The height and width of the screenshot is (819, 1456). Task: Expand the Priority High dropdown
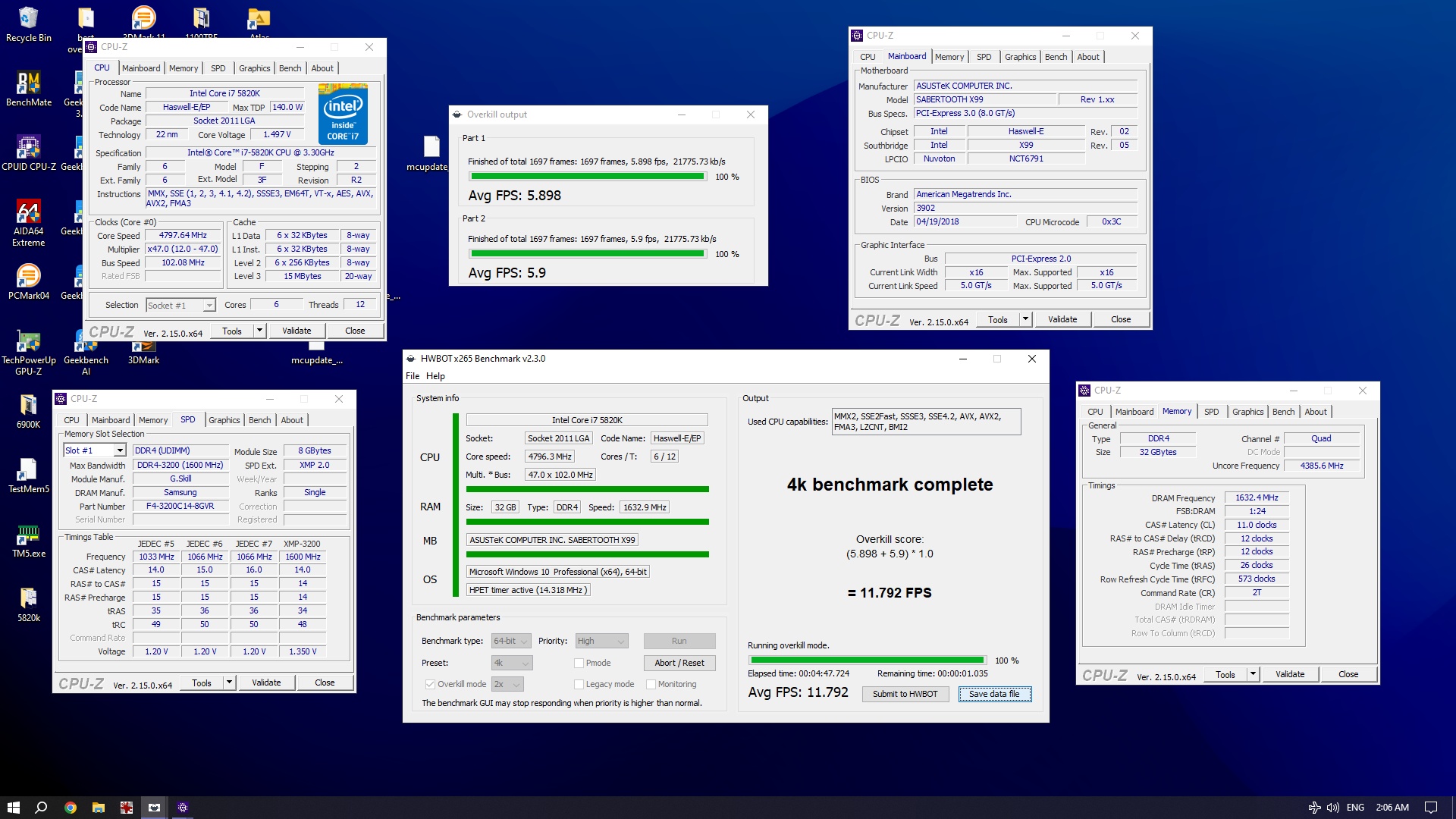pyautogui.click(x=601, y=641)
